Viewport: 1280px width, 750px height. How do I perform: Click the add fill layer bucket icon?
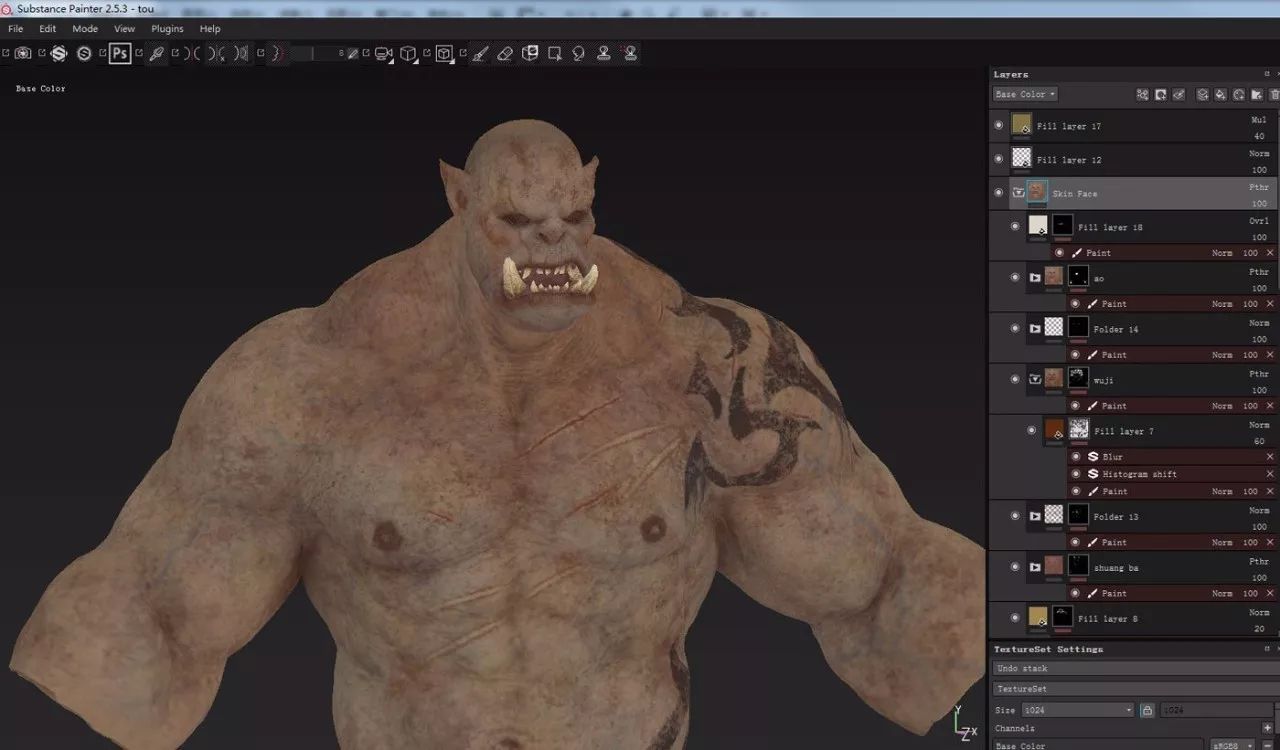tap(1220, 94)
